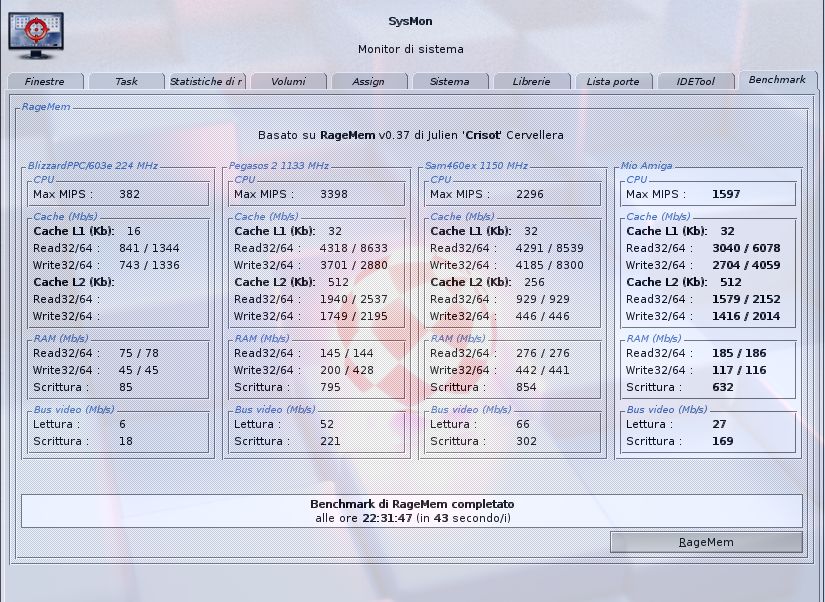Go to the Volumi tab
825x602 pixels.
click(288, 81)
